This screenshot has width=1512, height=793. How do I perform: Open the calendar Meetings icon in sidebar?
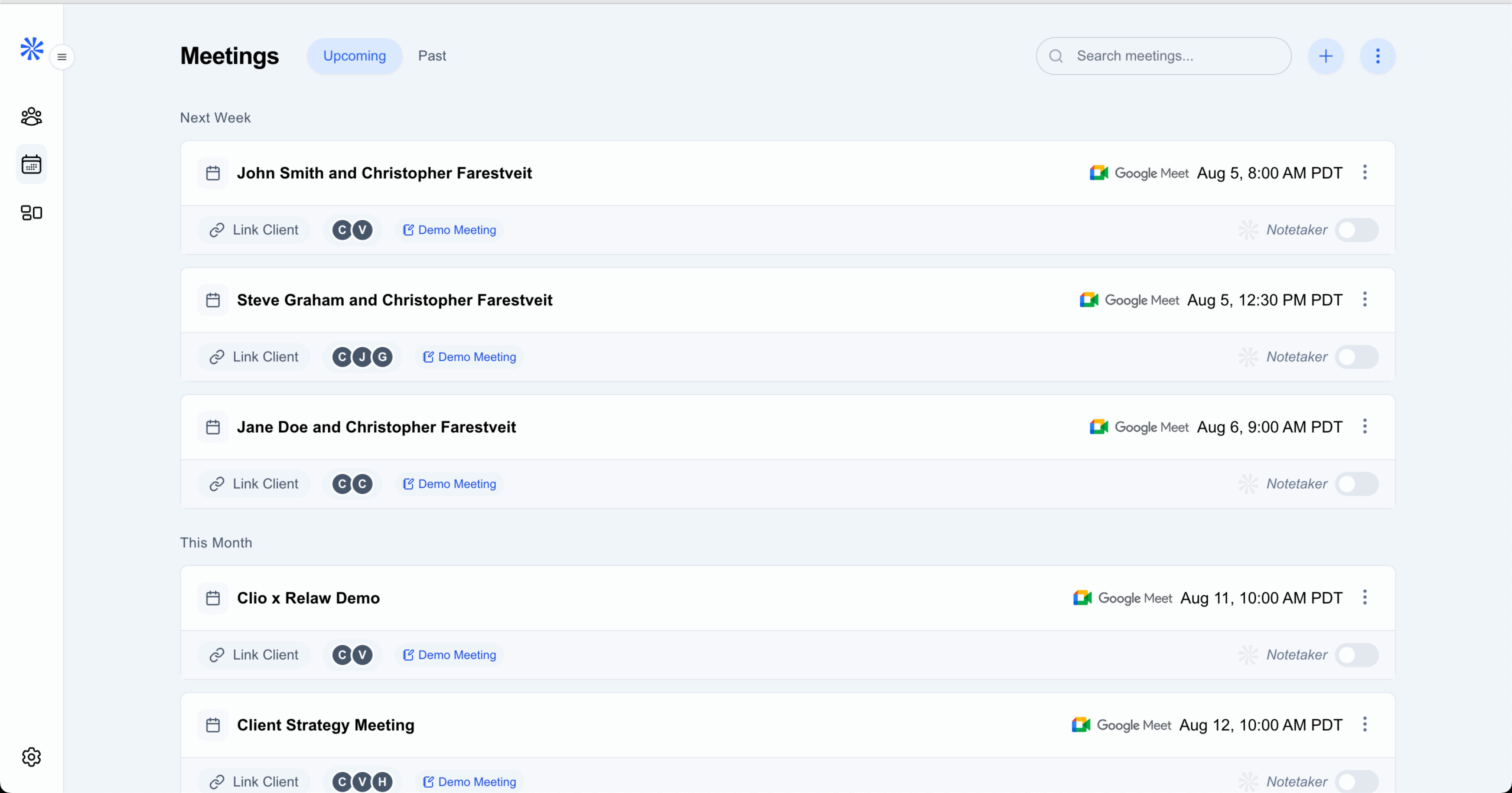pyautogui.click(x=31, y=164)
